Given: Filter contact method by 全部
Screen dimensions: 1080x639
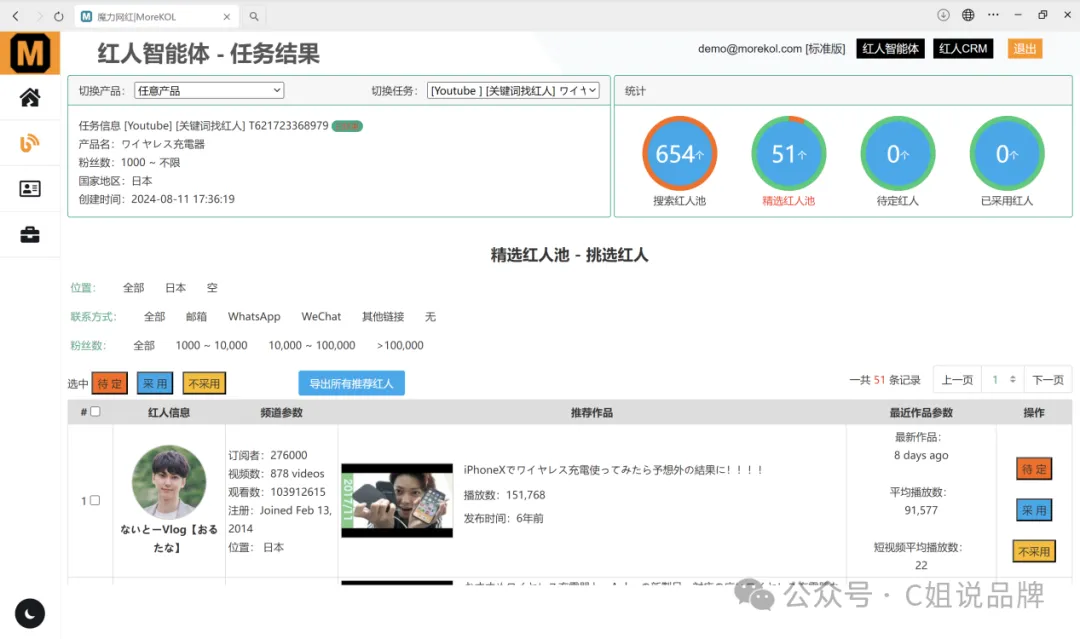Looking at the screenshot, I should pyautogui.click(x=154, y=317).
